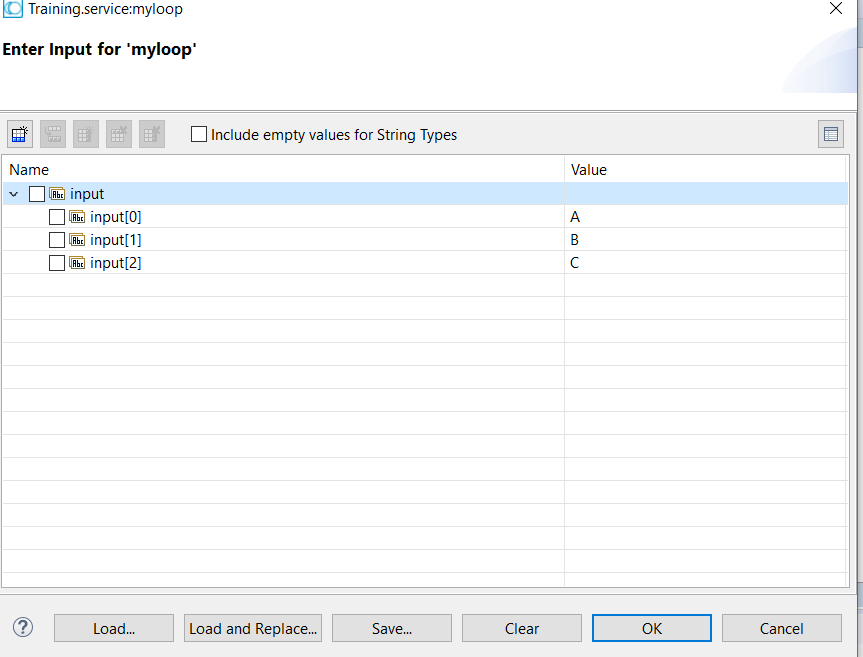Tick the checkbox for input[2]
Screen dimensions: 863x657
click(57, 263)
